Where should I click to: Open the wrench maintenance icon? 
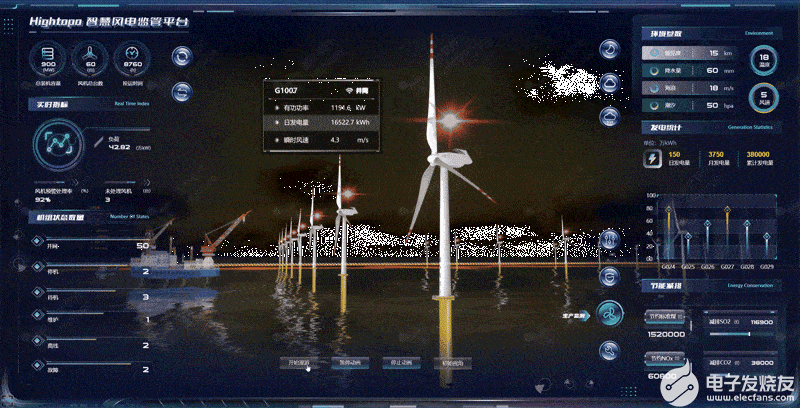coord(610,351)
